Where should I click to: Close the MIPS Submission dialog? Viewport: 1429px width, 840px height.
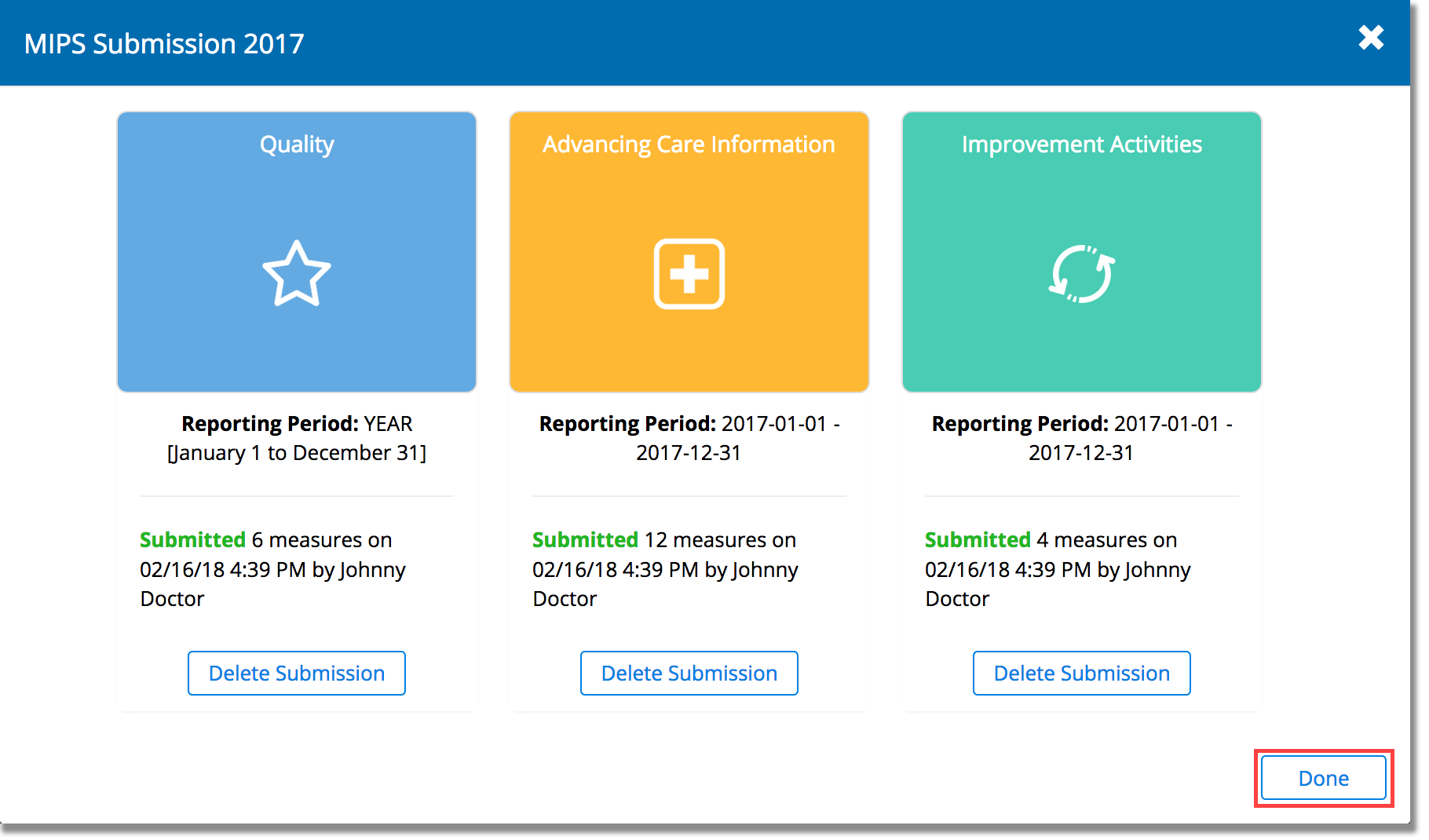click(1371, 38)
